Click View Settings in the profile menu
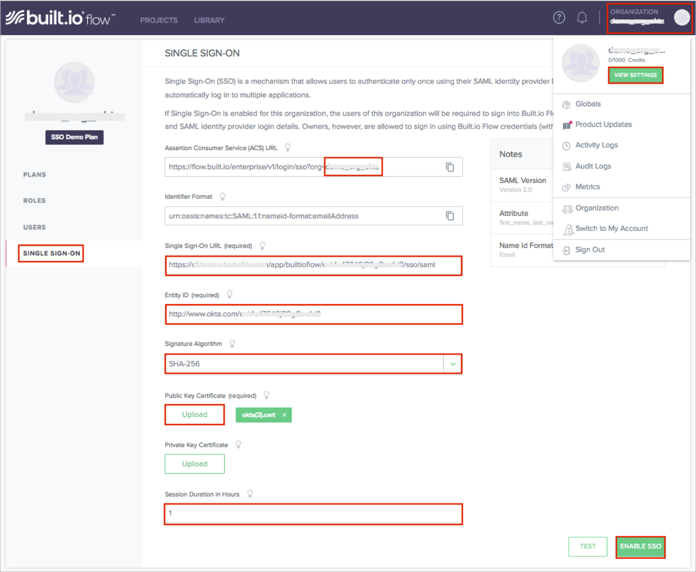 coord(635,75)
